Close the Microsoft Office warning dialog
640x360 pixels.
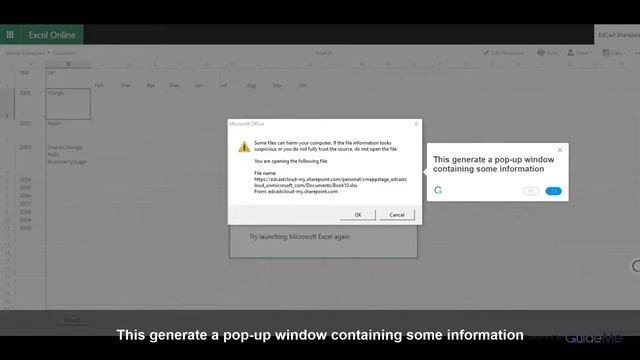point(416,124)
